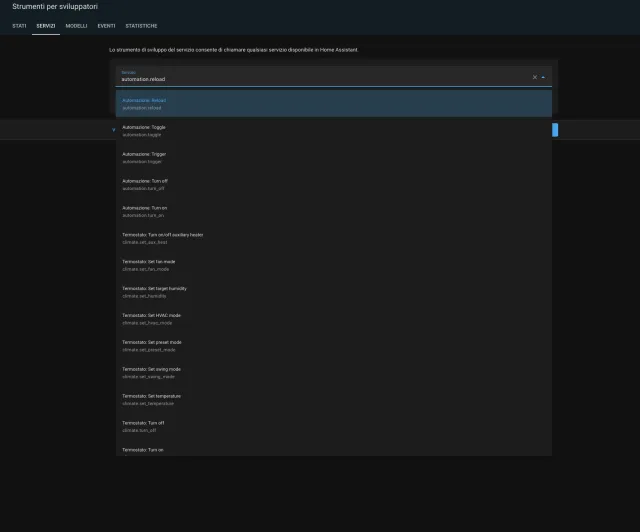Viewport: 640px width, 532px height.
Task: Collapse the service dropdown arrow
Action: coord(543,77)
